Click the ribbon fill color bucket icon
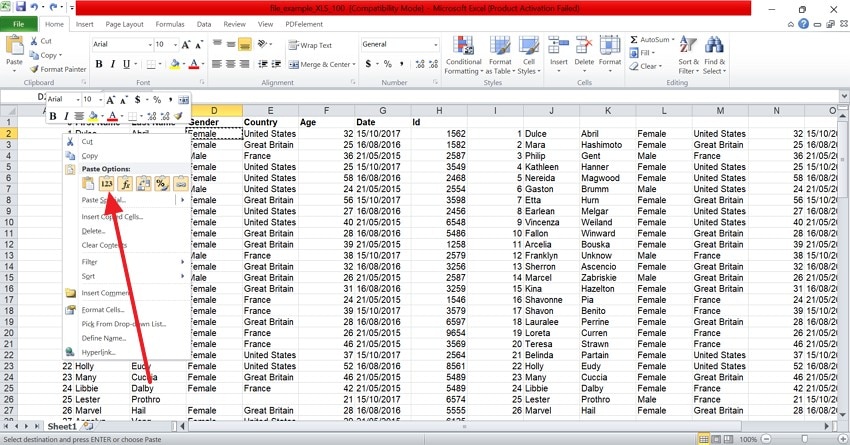The image size is (850, 445). point(175,64)
